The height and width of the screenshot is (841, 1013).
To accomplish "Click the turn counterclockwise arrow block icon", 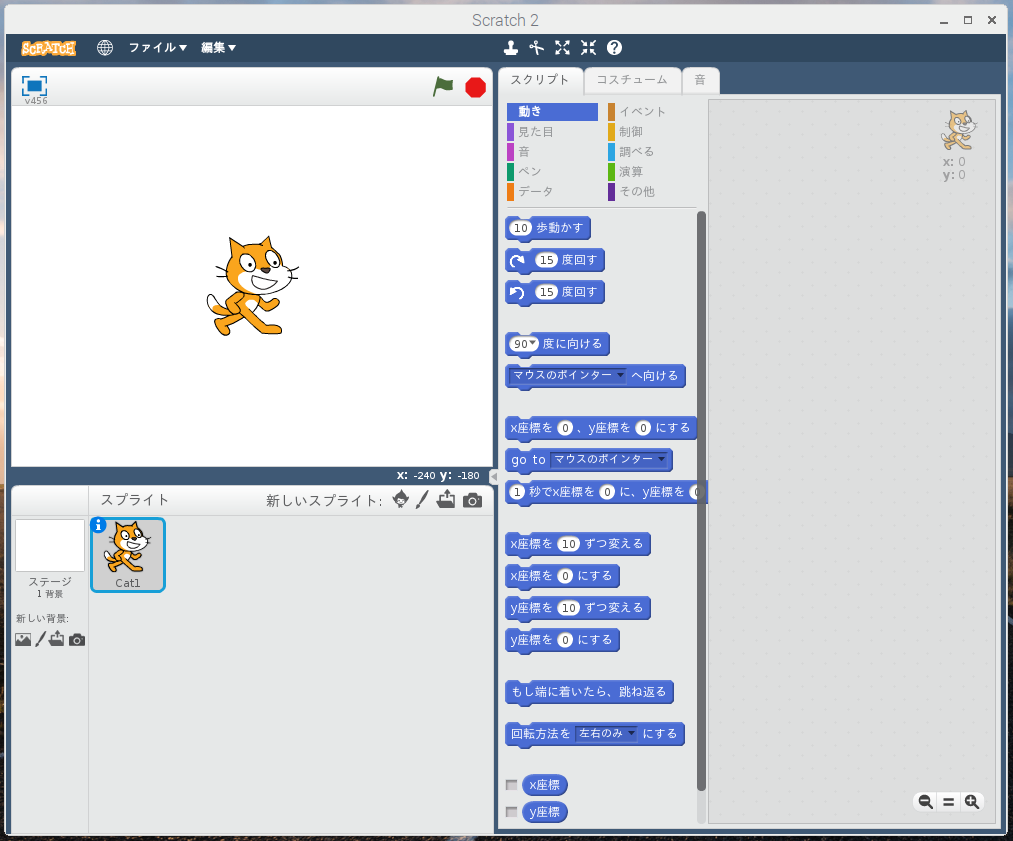I will (517, 293).
